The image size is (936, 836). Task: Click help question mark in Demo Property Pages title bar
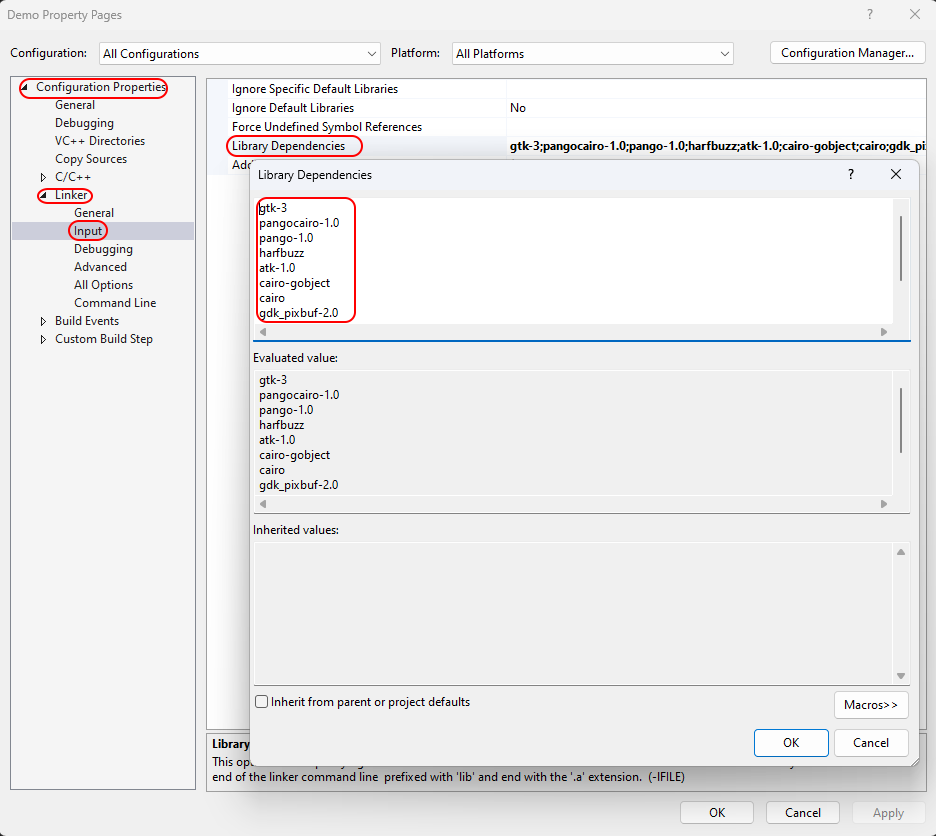click(x=870, y=14)
